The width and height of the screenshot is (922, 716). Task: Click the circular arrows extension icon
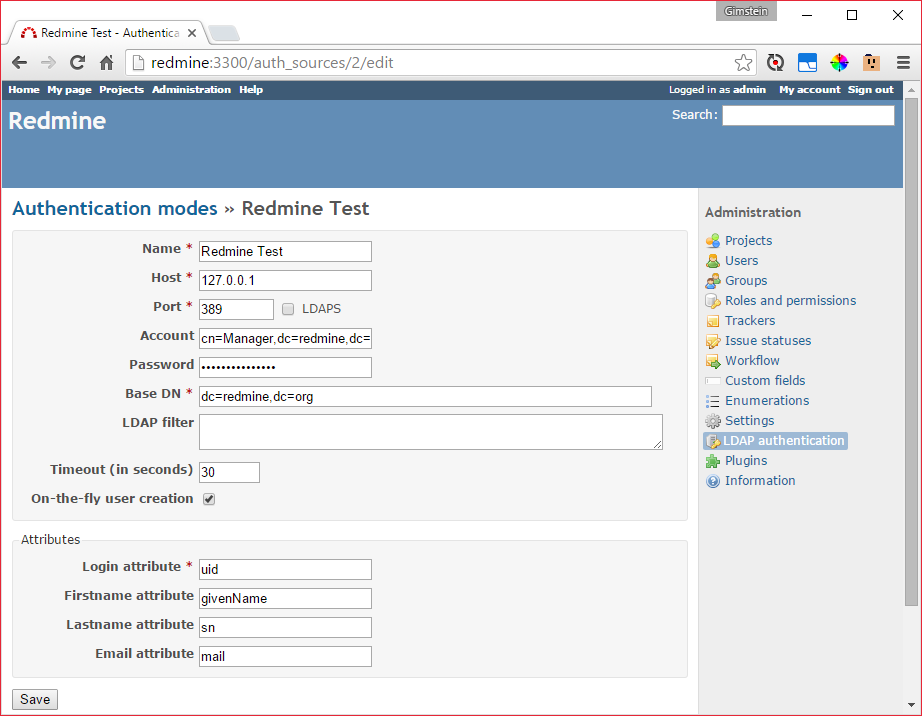776,62
